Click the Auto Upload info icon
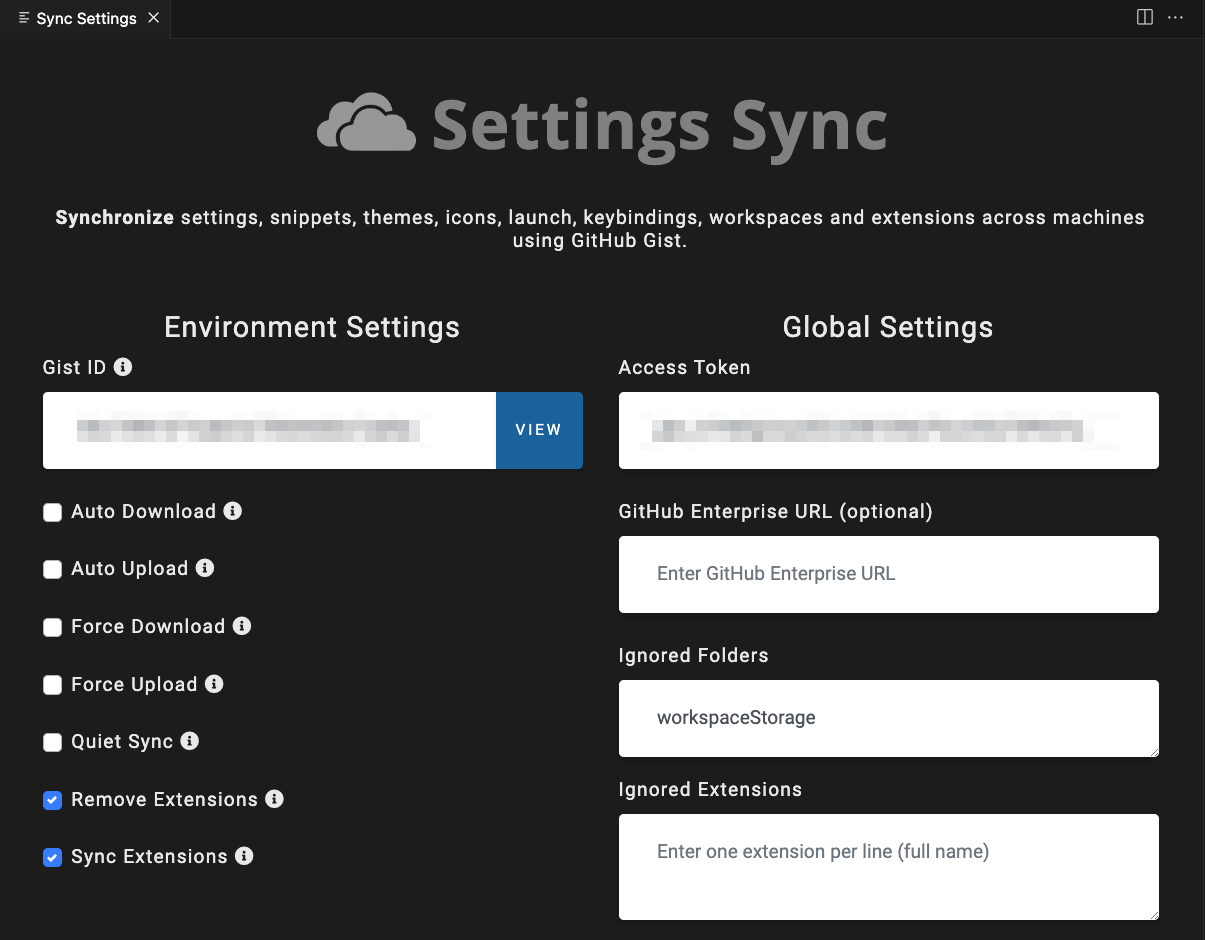 click(x=205, y=568)
